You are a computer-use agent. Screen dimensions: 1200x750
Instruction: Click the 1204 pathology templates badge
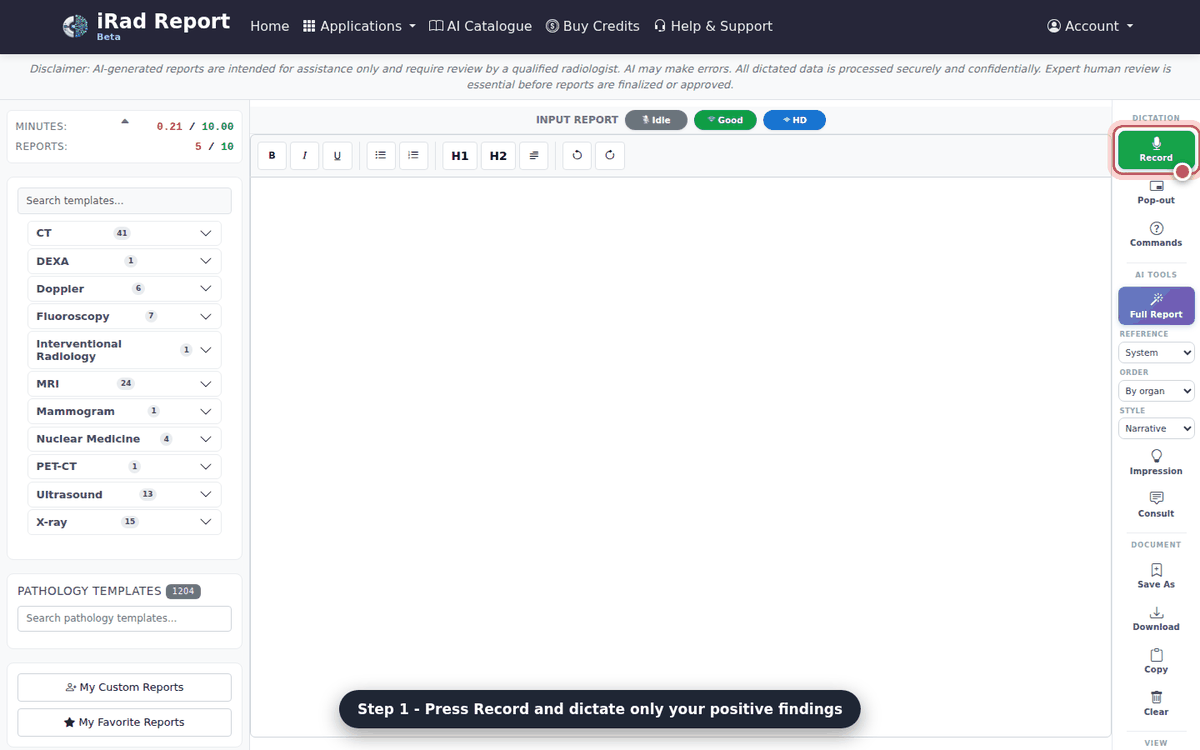(183, 591)
